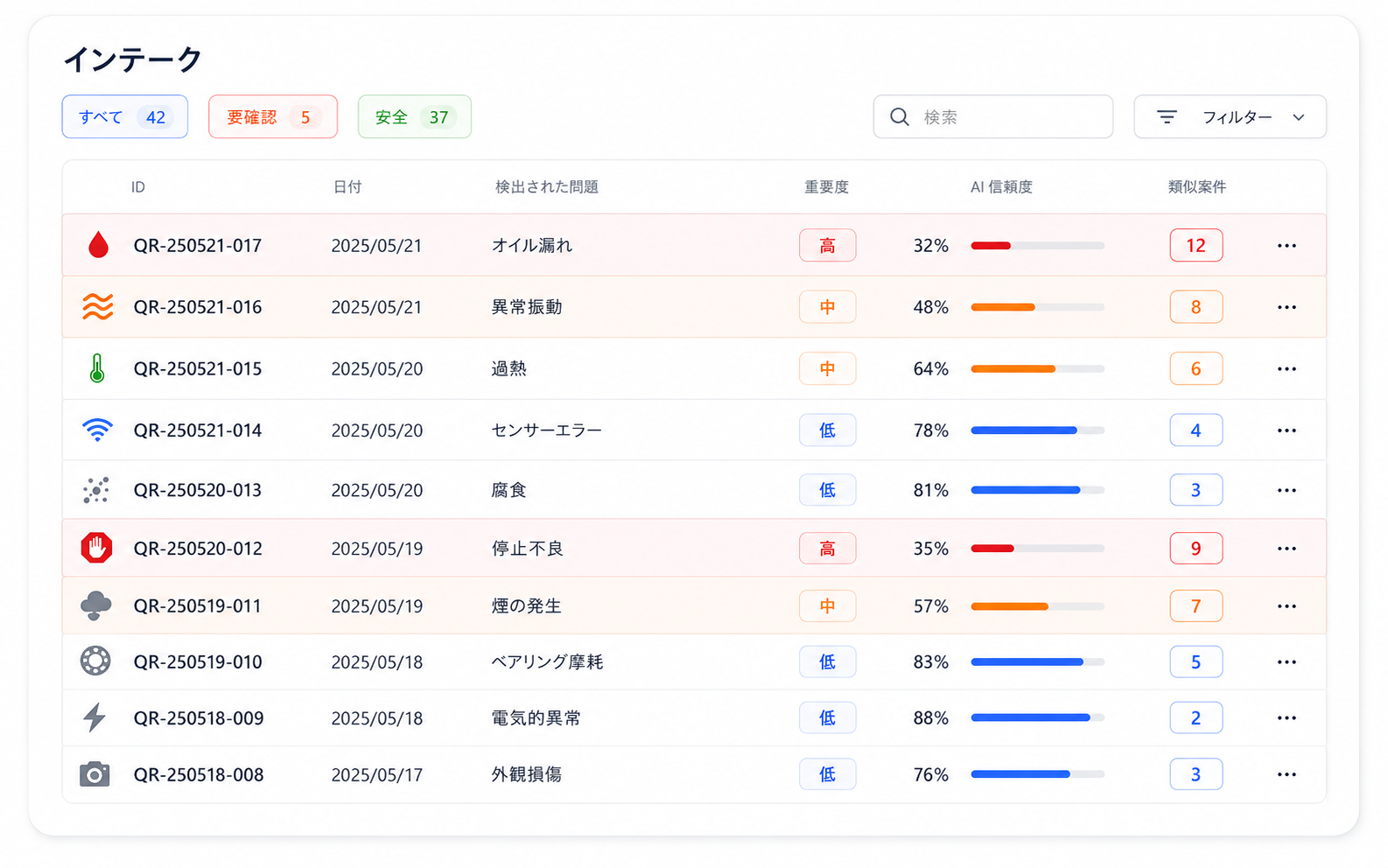Screen dimensions: 1388x868
Task: Click the ID text QR-250521-014
Action: click(x=198, y=430)
